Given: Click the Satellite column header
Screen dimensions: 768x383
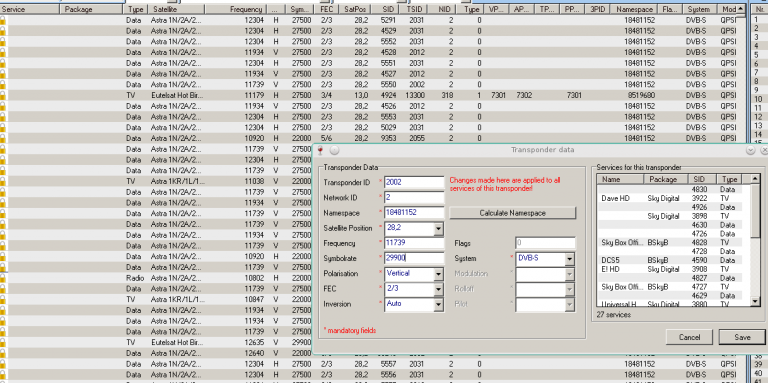Looking at the screenshot, I should (177, 9).
